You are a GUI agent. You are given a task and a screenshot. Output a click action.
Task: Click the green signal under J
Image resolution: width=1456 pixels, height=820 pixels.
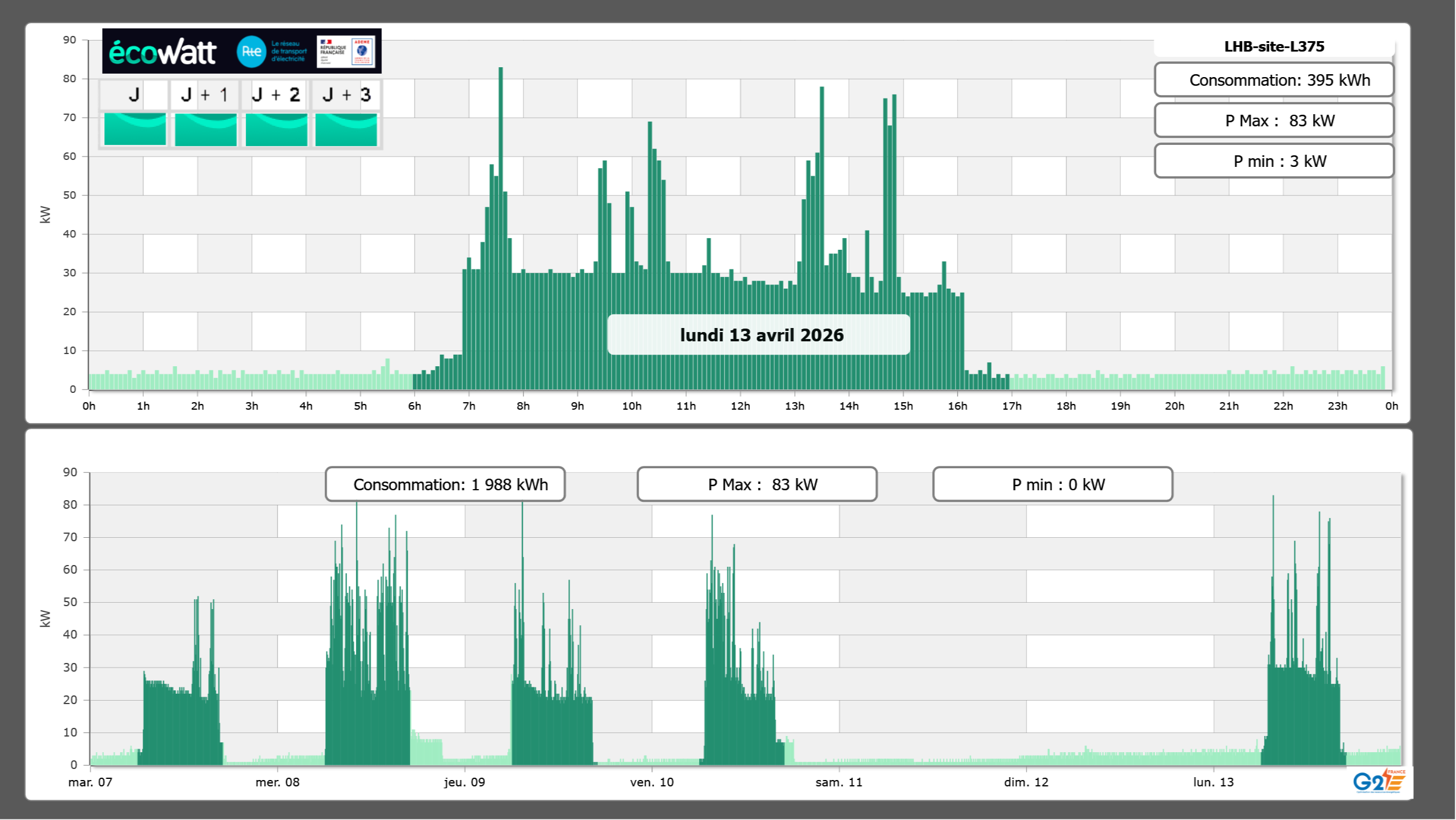(x=135, y=129)
